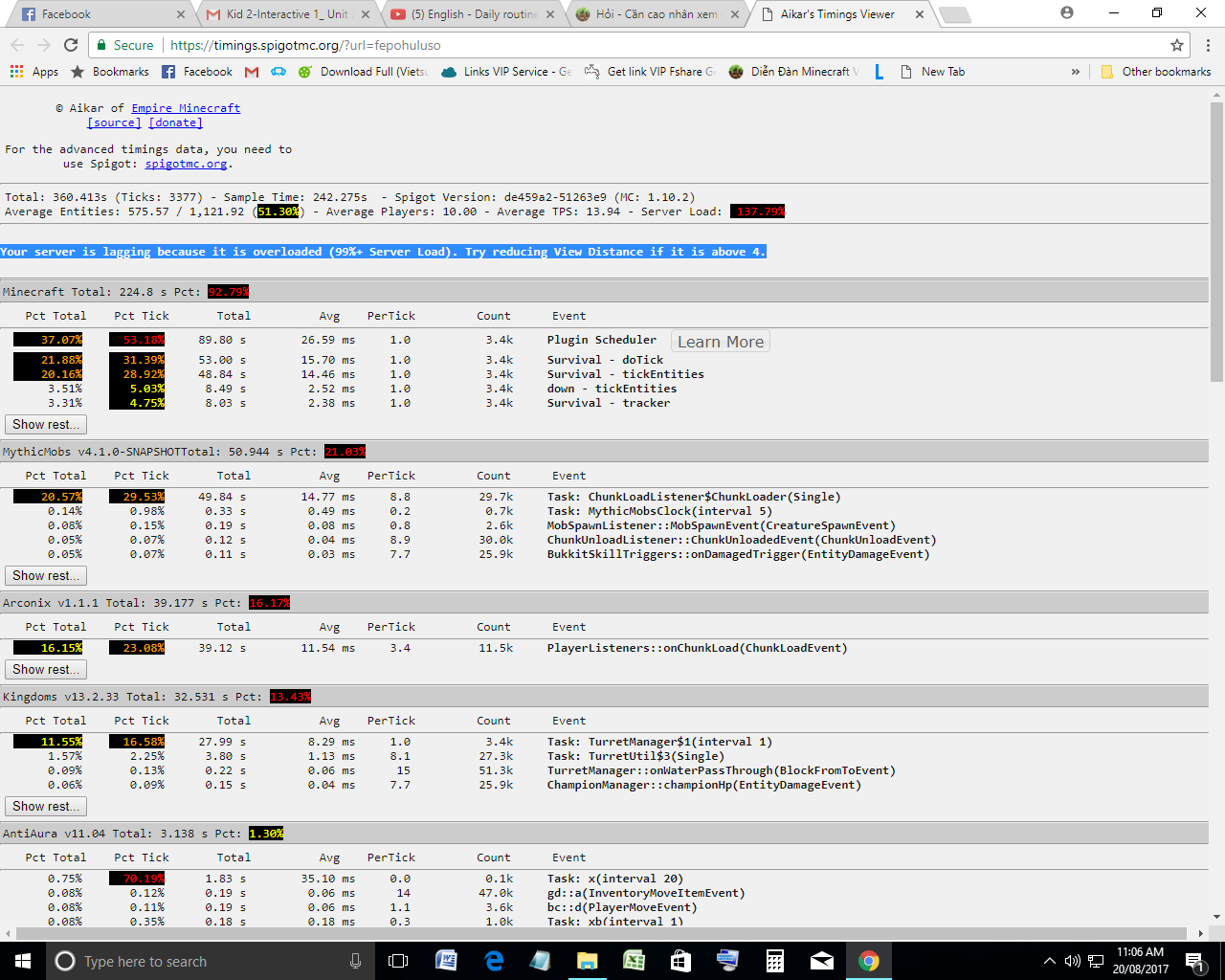Viewport: 1225px width, 980px height.
Task: Expand remaining Kingdoms timings via Show rest
Action: pos(45,806)
